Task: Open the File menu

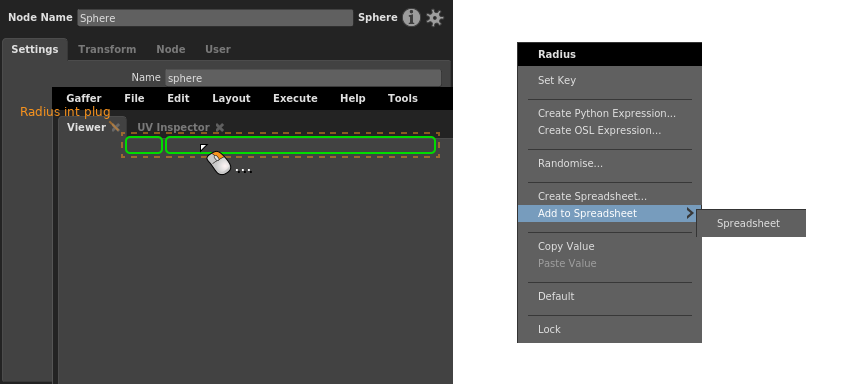Action: [134, 98]
